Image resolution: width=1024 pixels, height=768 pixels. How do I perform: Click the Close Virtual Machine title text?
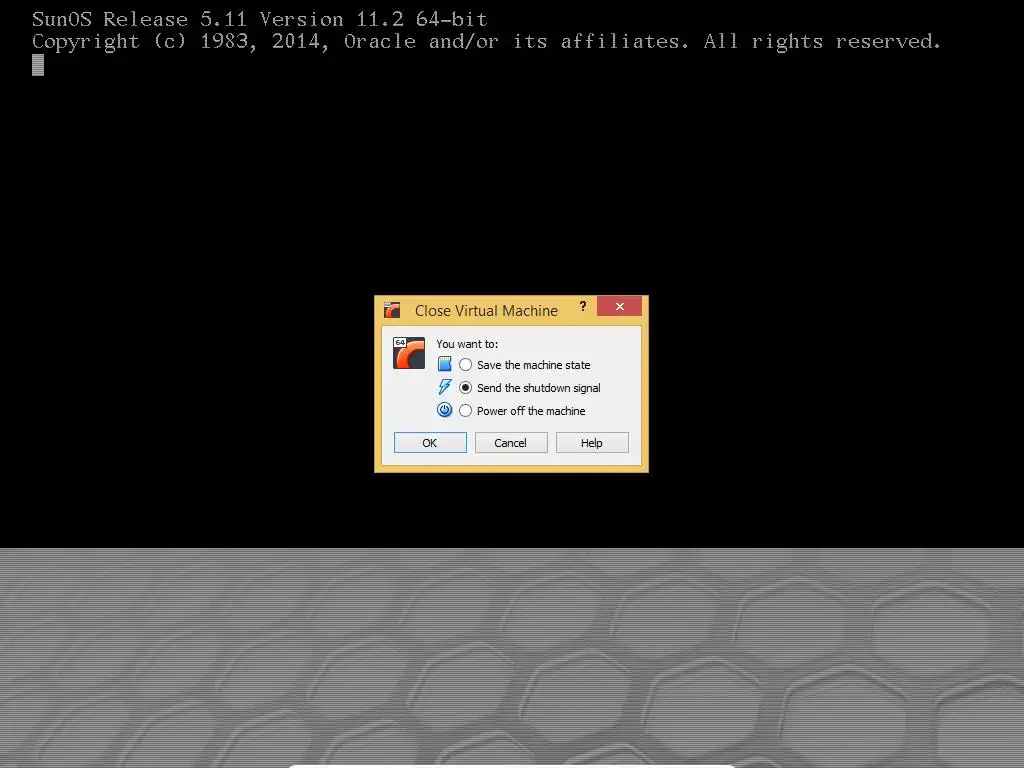click(486, 310)
